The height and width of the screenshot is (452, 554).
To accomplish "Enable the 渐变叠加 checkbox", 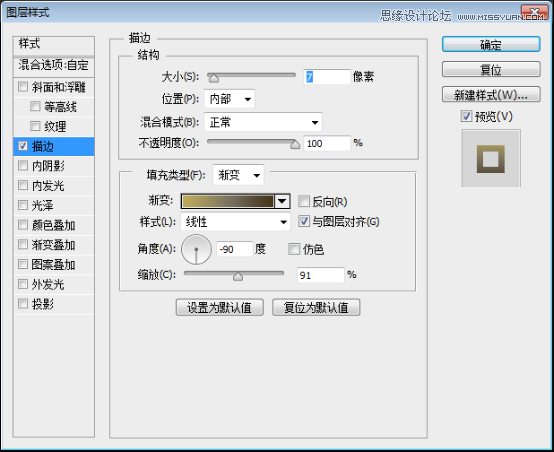I will tap(23, 245).
